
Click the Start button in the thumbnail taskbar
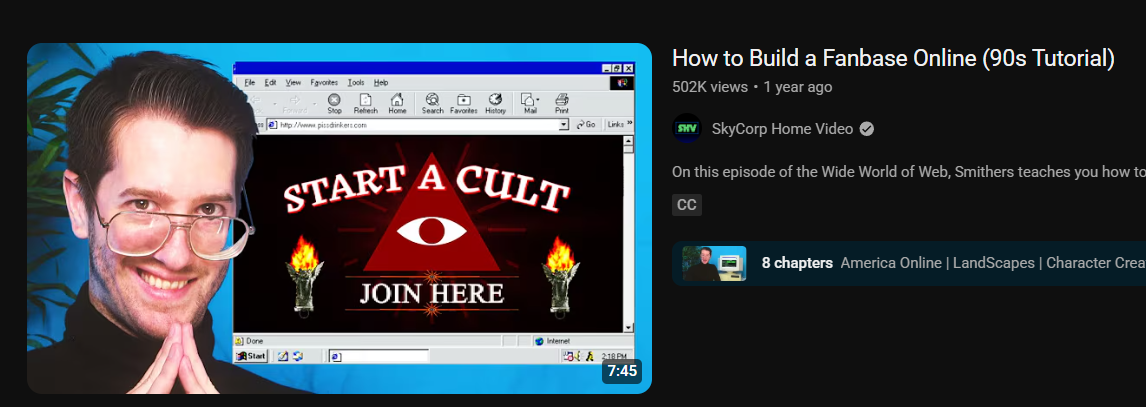251,356
